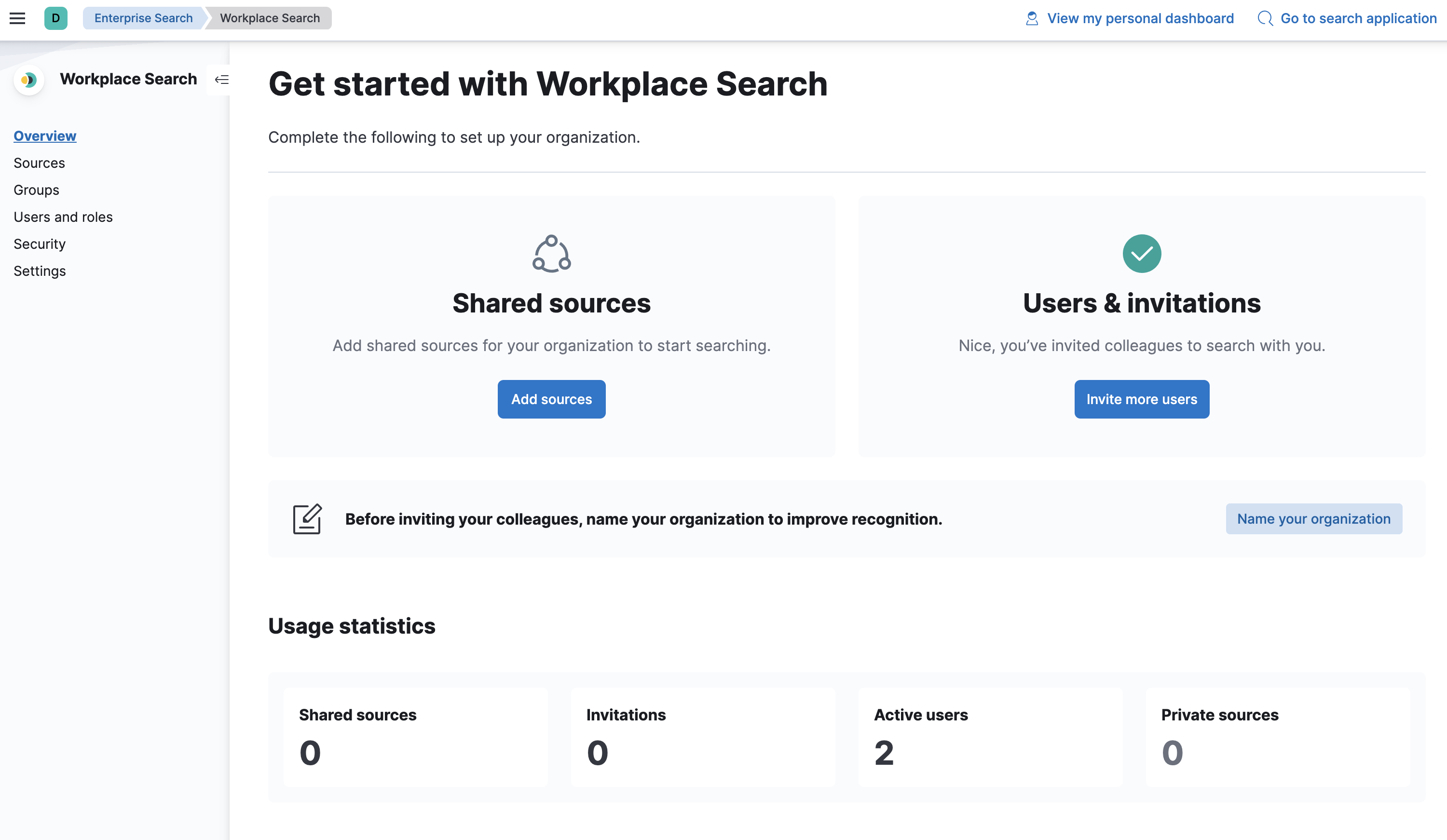1447x840 pixels.
Task: Click the green D space avatar
Action: coord(55,18)
